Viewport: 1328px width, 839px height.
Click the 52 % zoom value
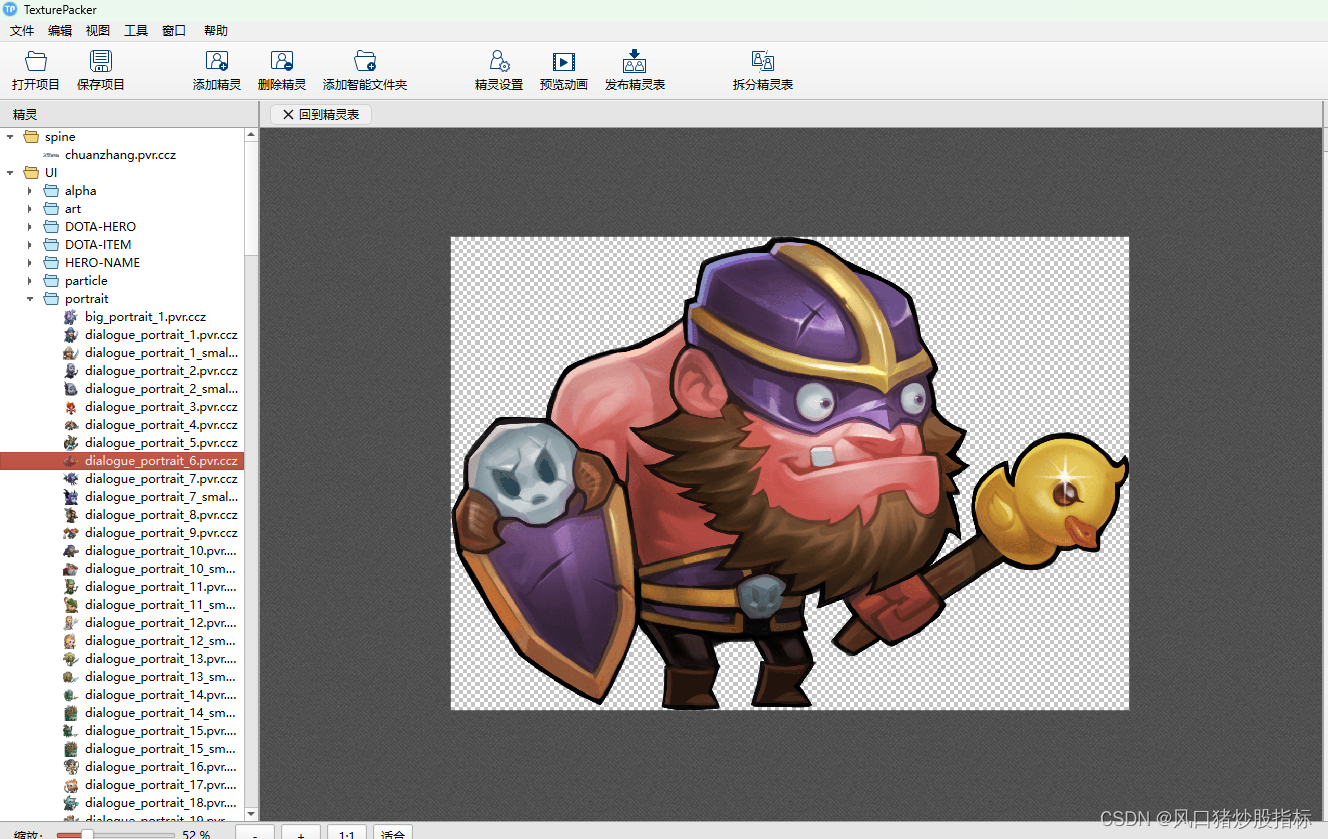pos(196,835)
